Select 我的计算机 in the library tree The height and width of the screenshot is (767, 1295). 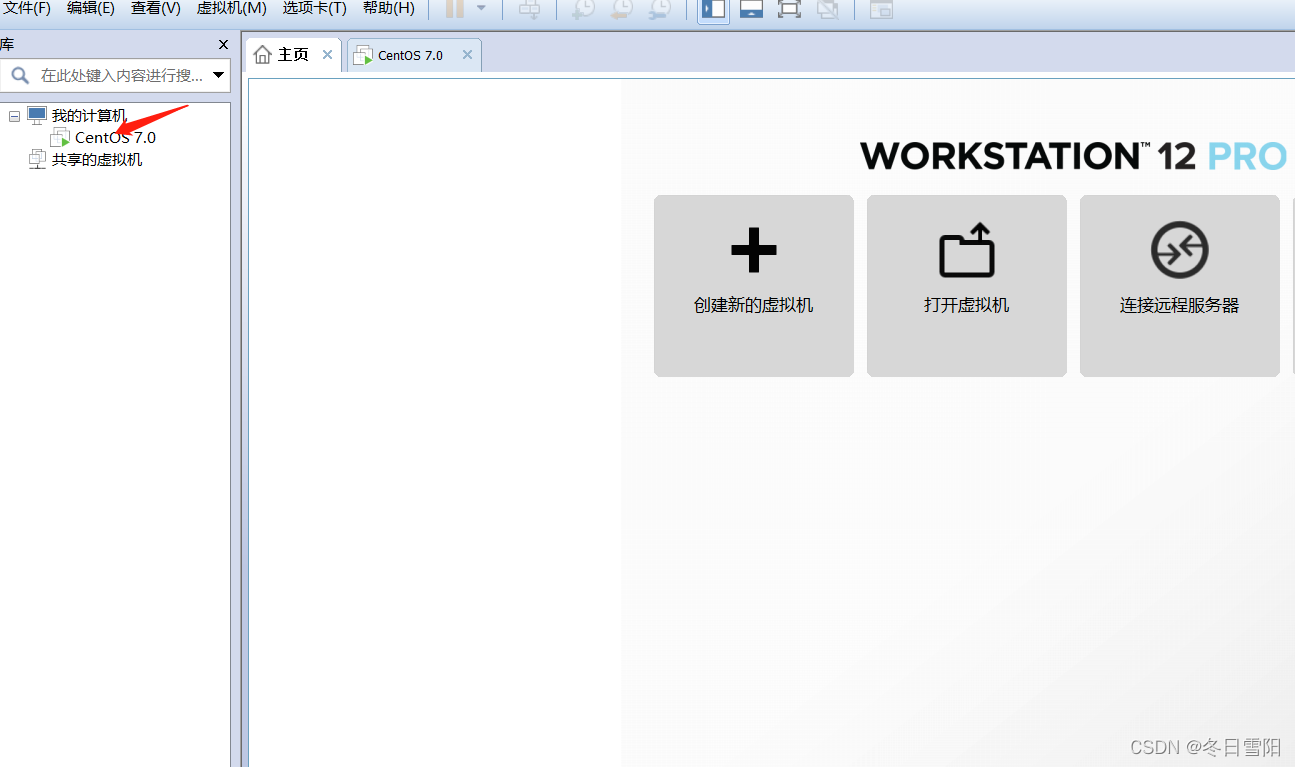point(89,116)
